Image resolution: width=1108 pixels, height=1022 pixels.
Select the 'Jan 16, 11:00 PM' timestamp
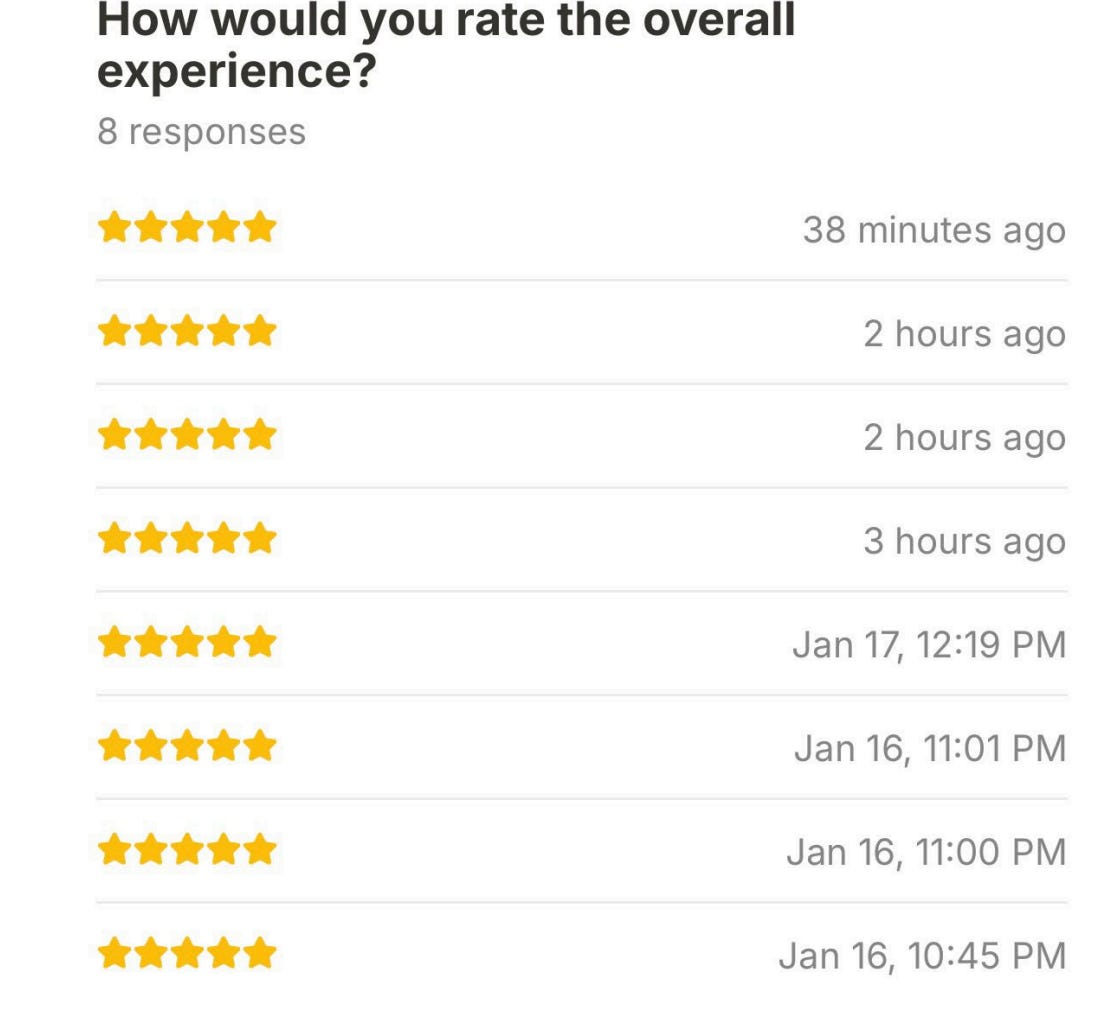pos(926,852)
